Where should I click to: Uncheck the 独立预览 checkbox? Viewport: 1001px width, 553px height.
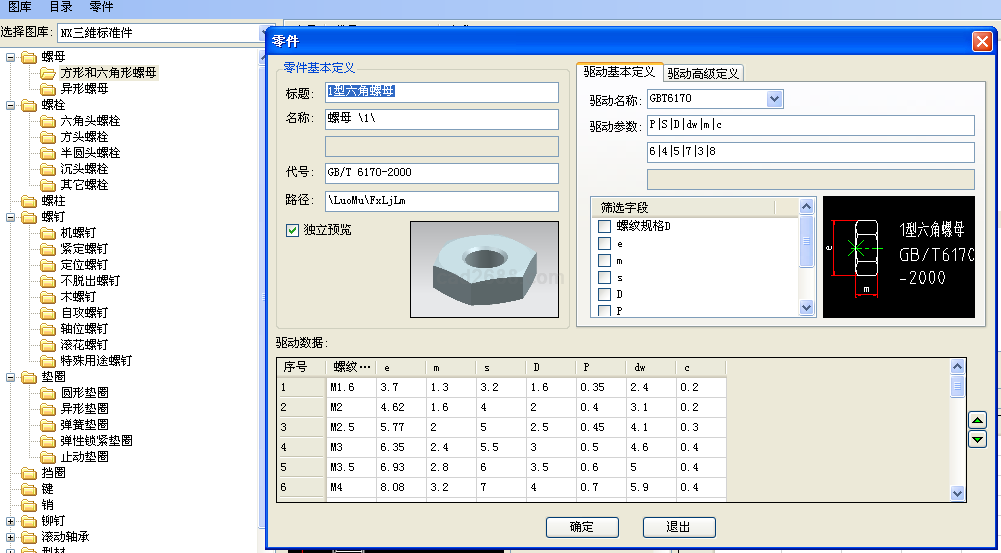(292, 231)
